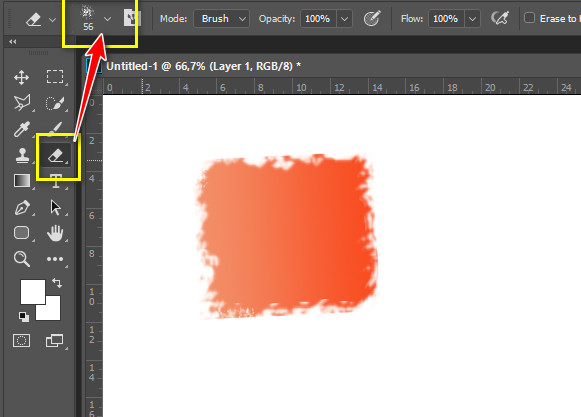Click the Flow percentage input field
Viewport: 581px width, 417px height.
click(446, 19)
